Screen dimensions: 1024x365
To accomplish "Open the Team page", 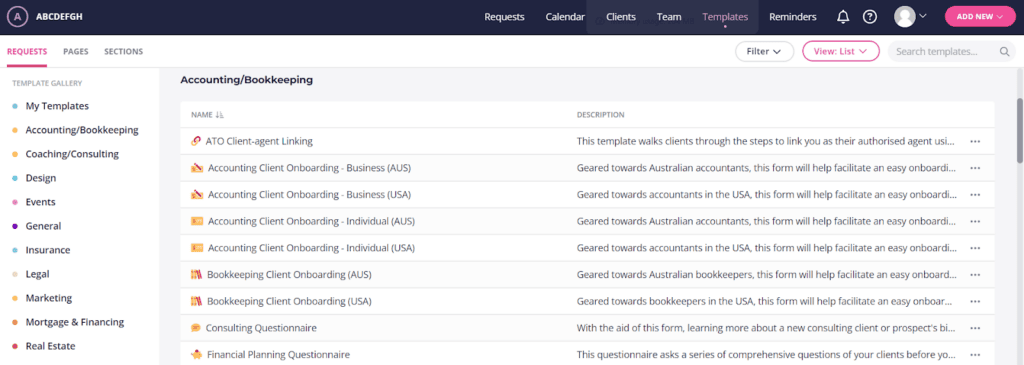I will (669, 17).
